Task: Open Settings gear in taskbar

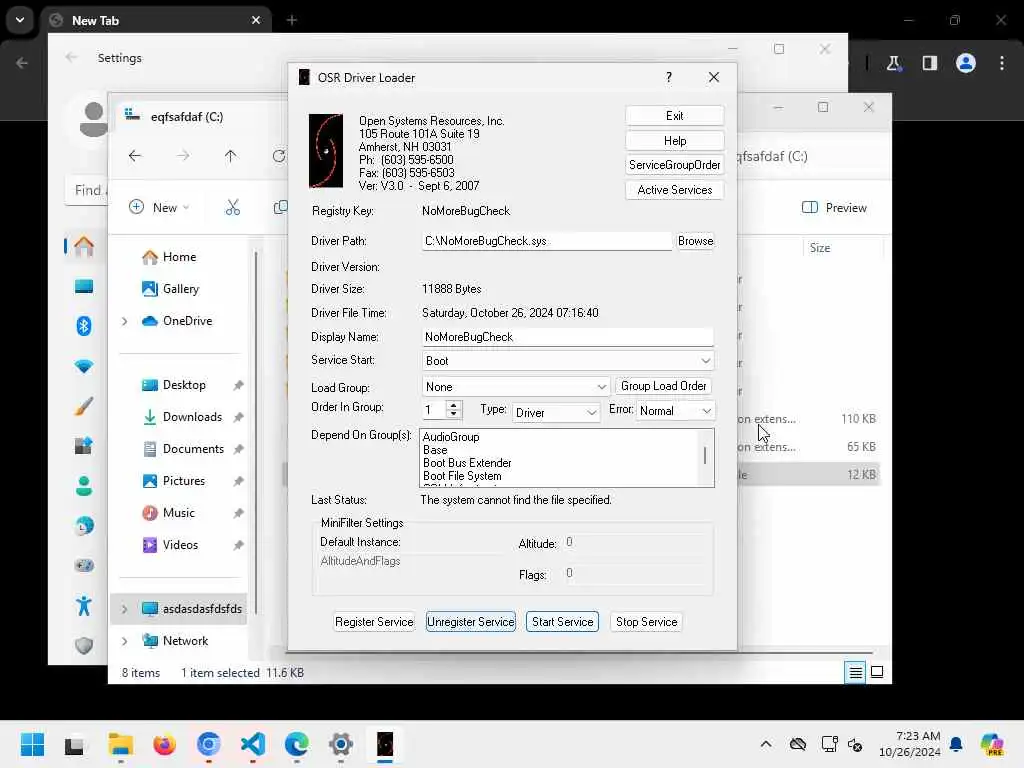Action: (x=341, y=744)
